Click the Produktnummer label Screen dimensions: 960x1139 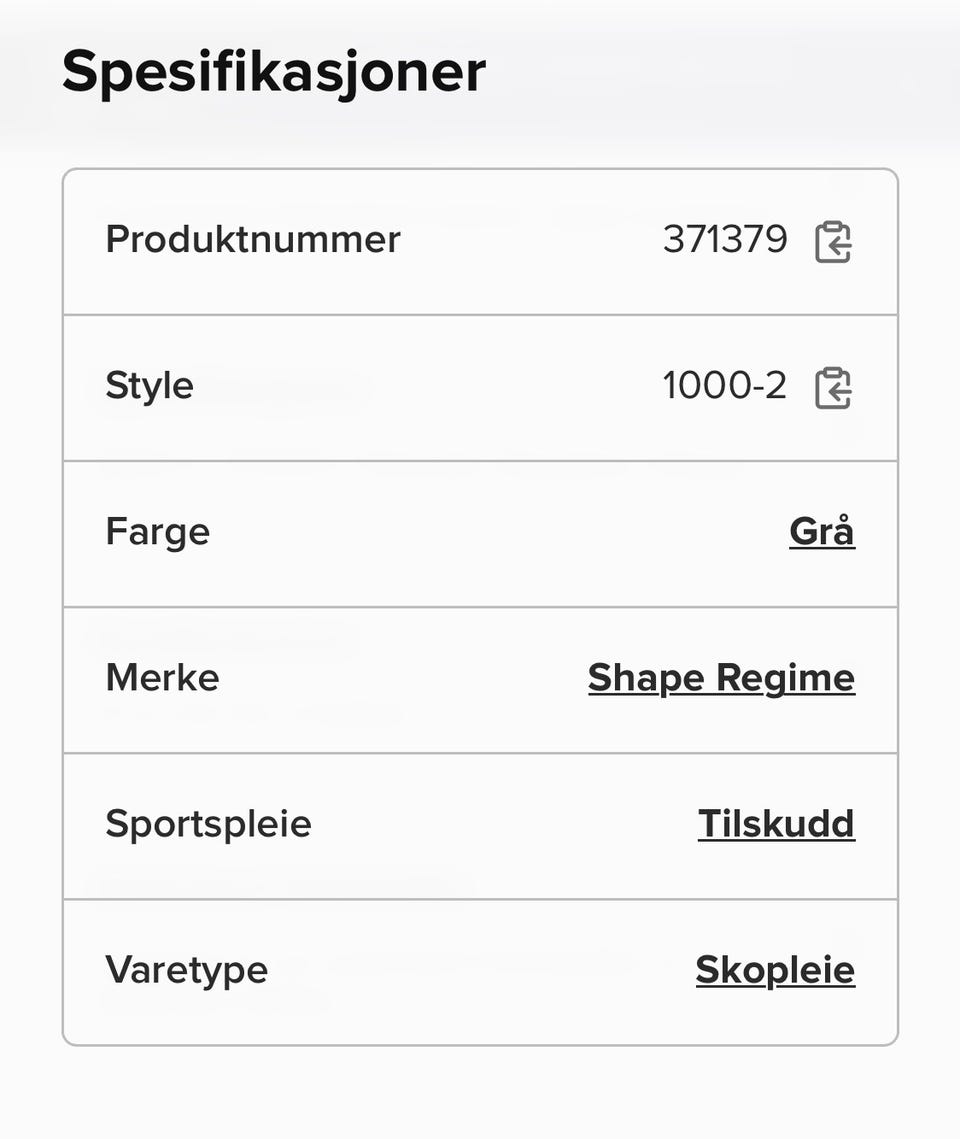pyautogui.click(x=253, y=240)
